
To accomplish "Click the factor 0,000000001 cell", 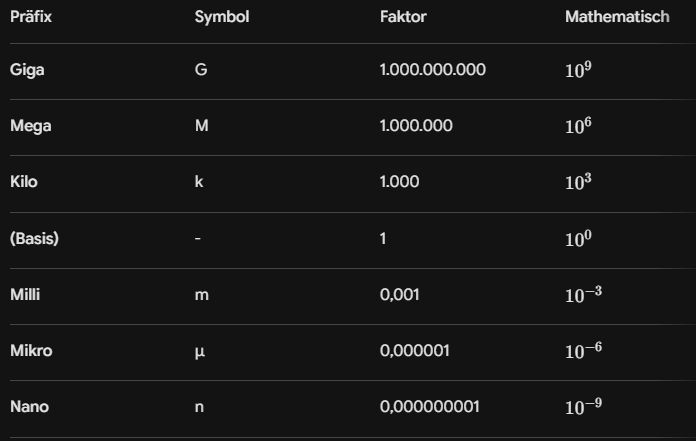I will pos(430,407).
